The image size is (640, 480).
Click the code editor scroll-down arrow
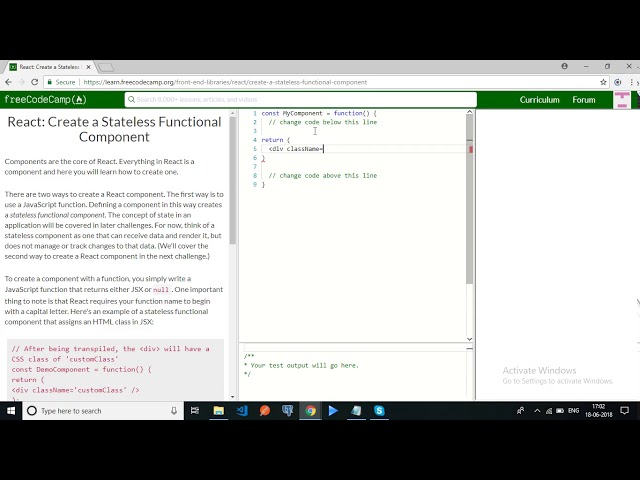469,339
